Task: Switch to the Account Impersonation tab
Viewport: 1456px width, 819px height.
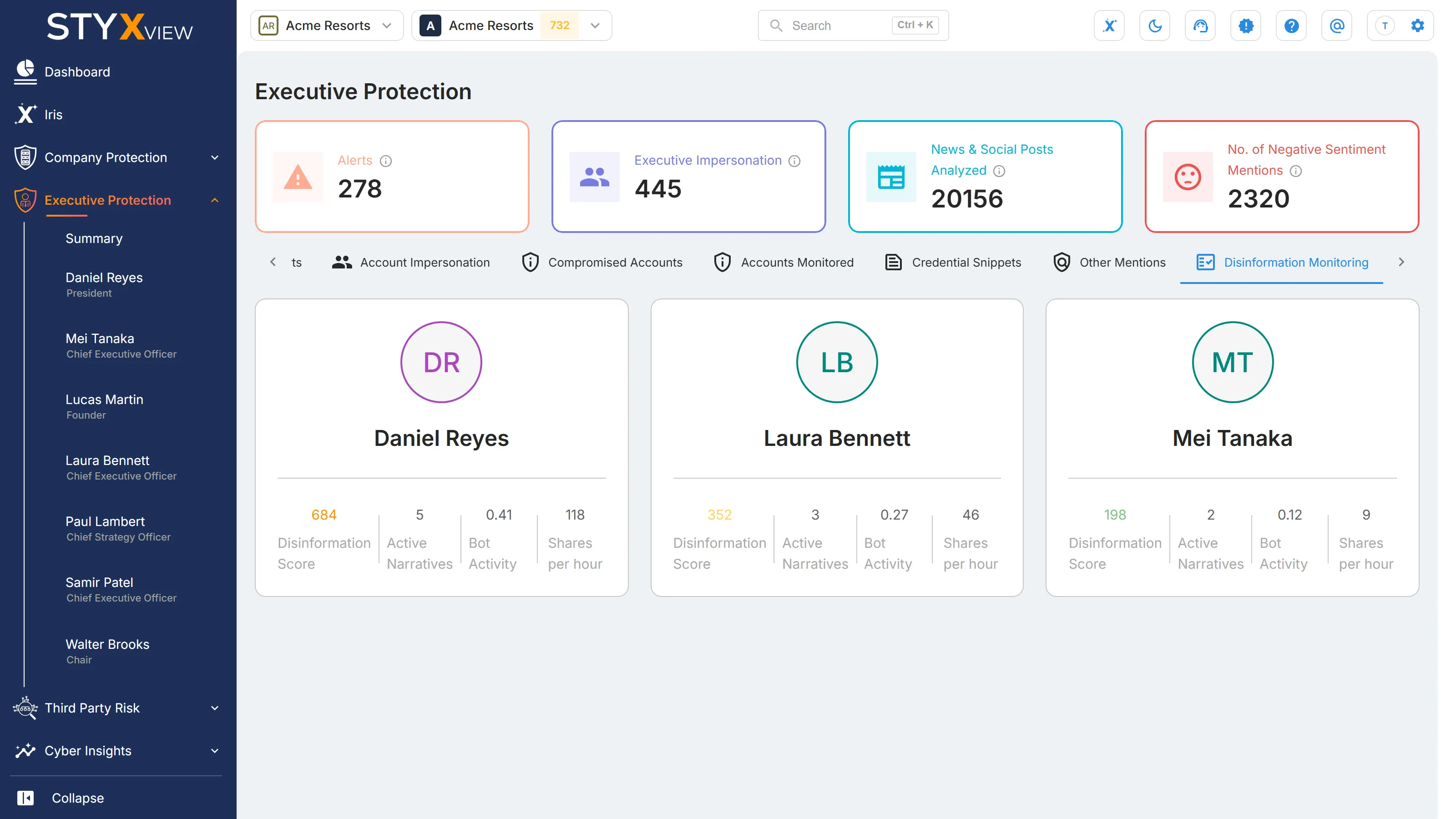Action: click(x=411, y=262)
